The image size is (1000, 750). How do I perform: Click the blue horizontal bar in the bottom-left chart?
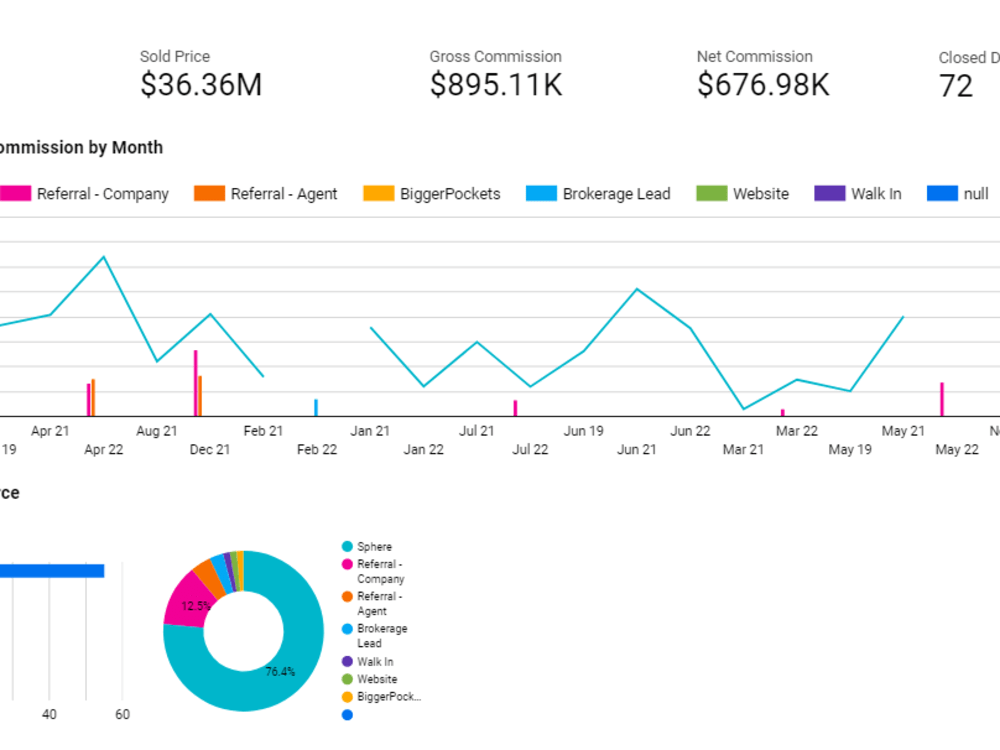coord(50,571)
